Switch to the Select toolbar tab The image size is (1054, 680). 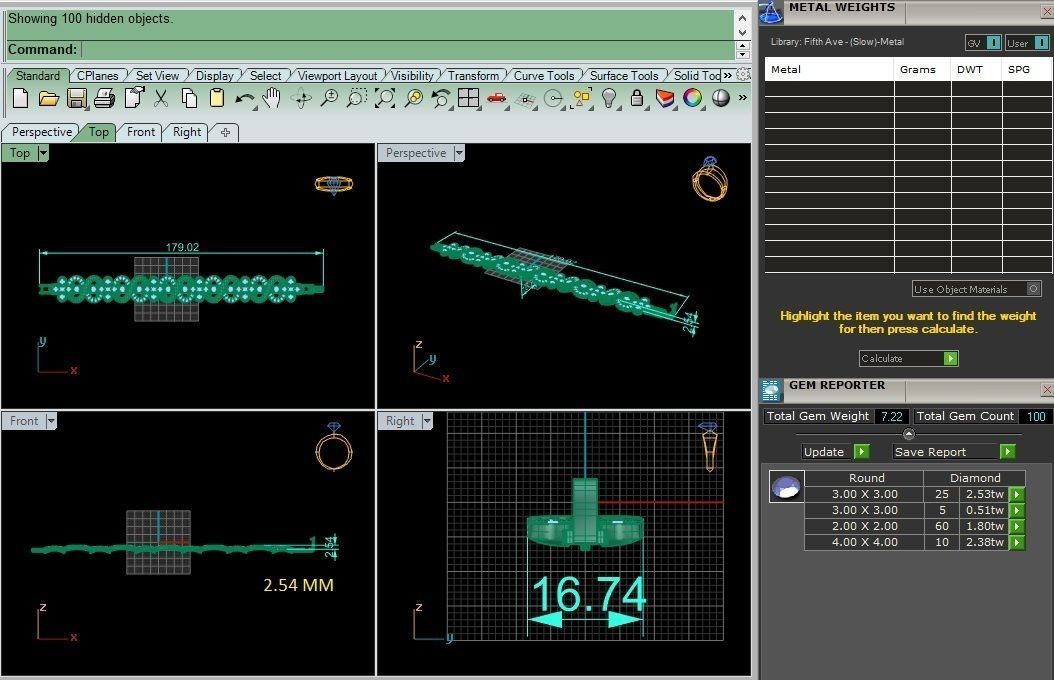[266, 76]
